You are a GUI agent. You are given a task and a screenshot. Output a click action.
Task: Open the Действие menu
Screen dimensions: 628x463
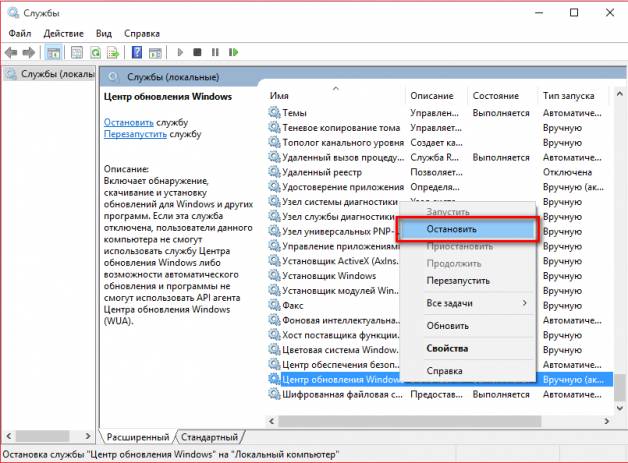[x=63, y=34]
